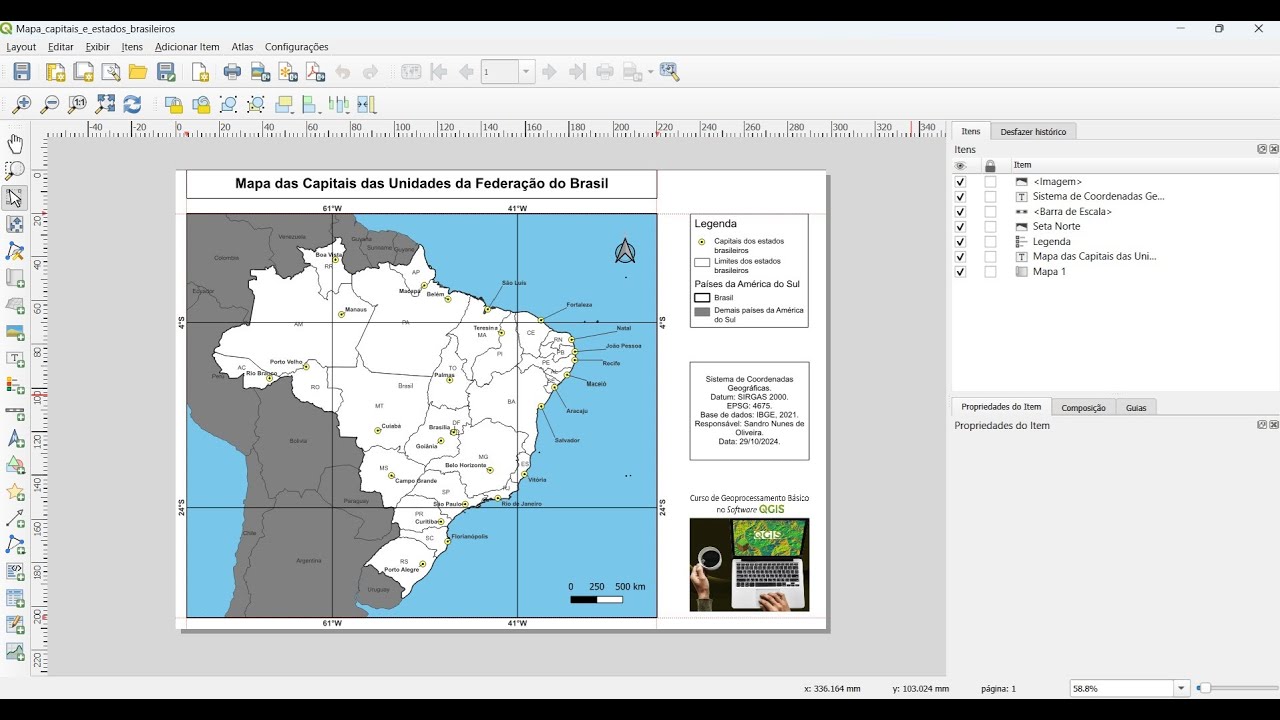Select Propriedades do Item tab
Image resolution: width=1280 pixels, height=720 pixels.
click(1001, 406)
